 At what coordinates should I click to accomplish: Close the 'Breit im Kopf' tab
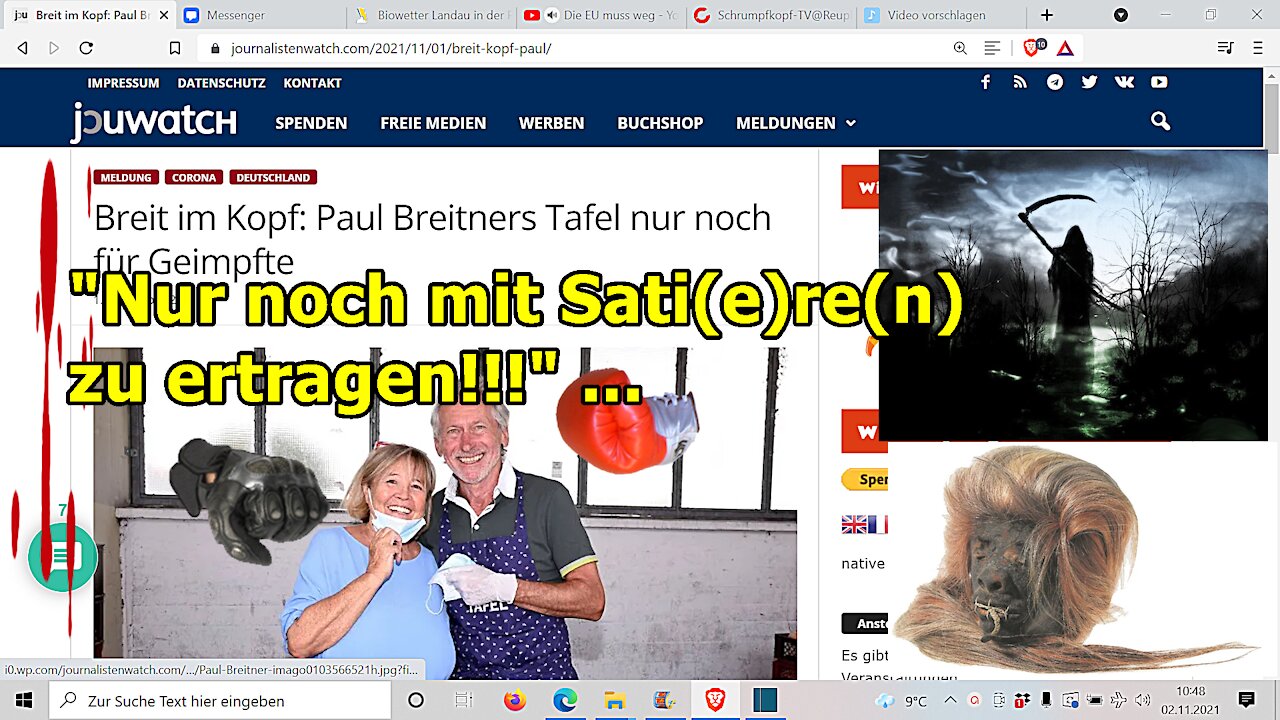click(x=165, y=15)
